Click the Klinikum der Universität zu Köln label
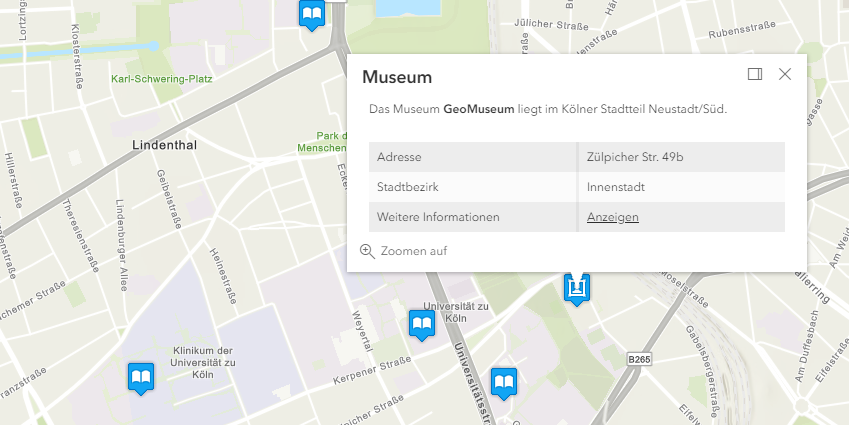The image size is (849, 425). (203, 362)
